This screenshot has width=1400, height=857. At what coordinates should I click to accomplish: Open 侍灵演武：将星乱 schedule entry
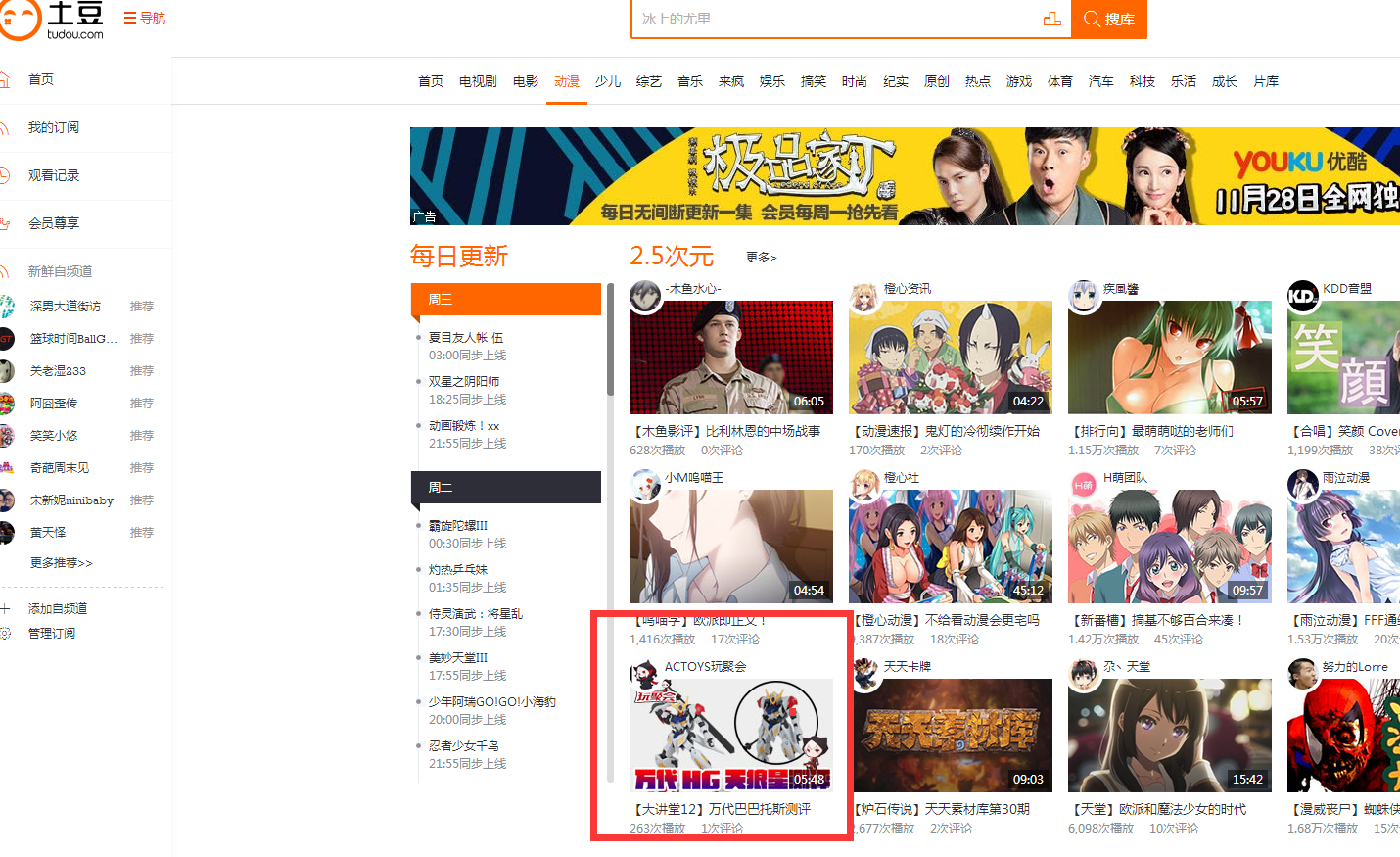[x=476, y=613]
